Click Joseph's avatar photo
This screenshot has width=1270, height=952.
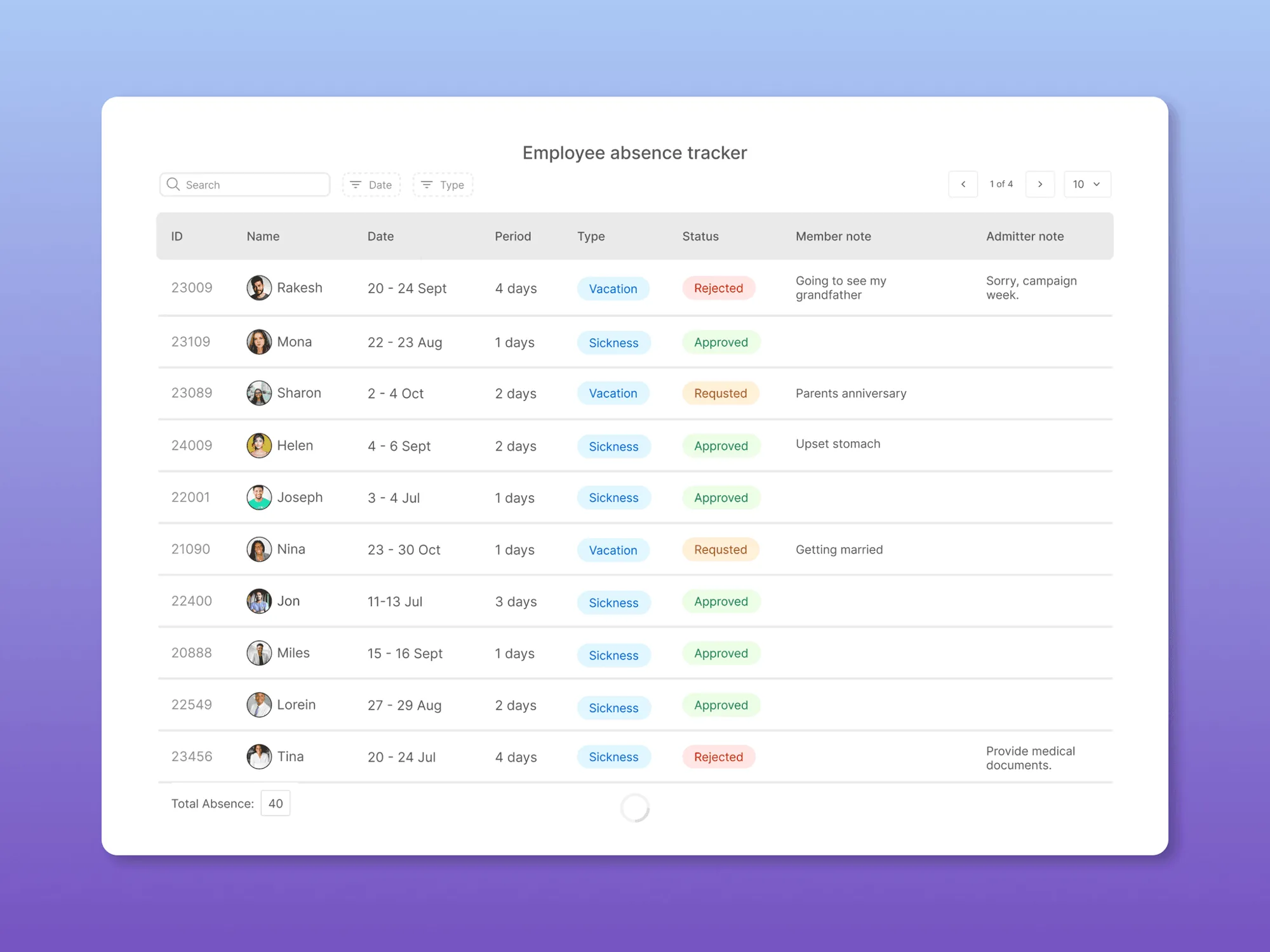[x=259, y=498]
